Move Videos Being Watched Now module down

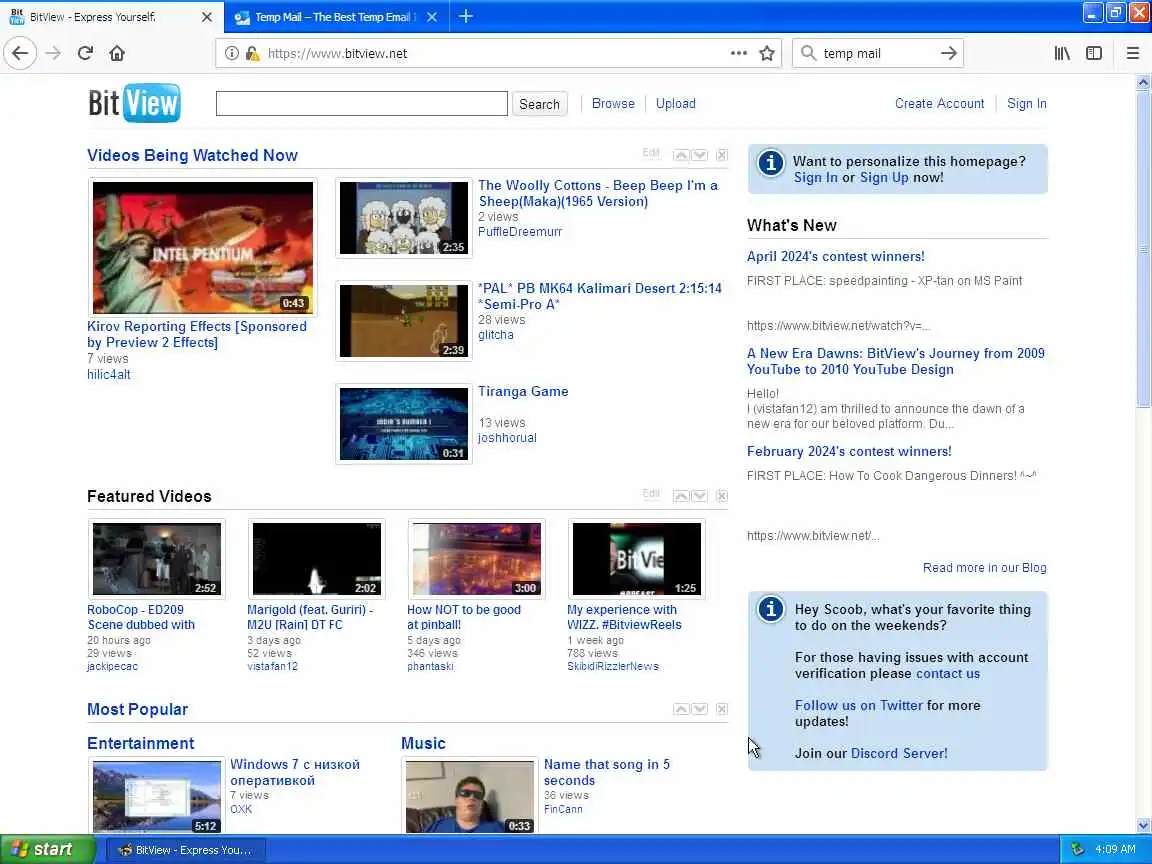coord(699,155)
